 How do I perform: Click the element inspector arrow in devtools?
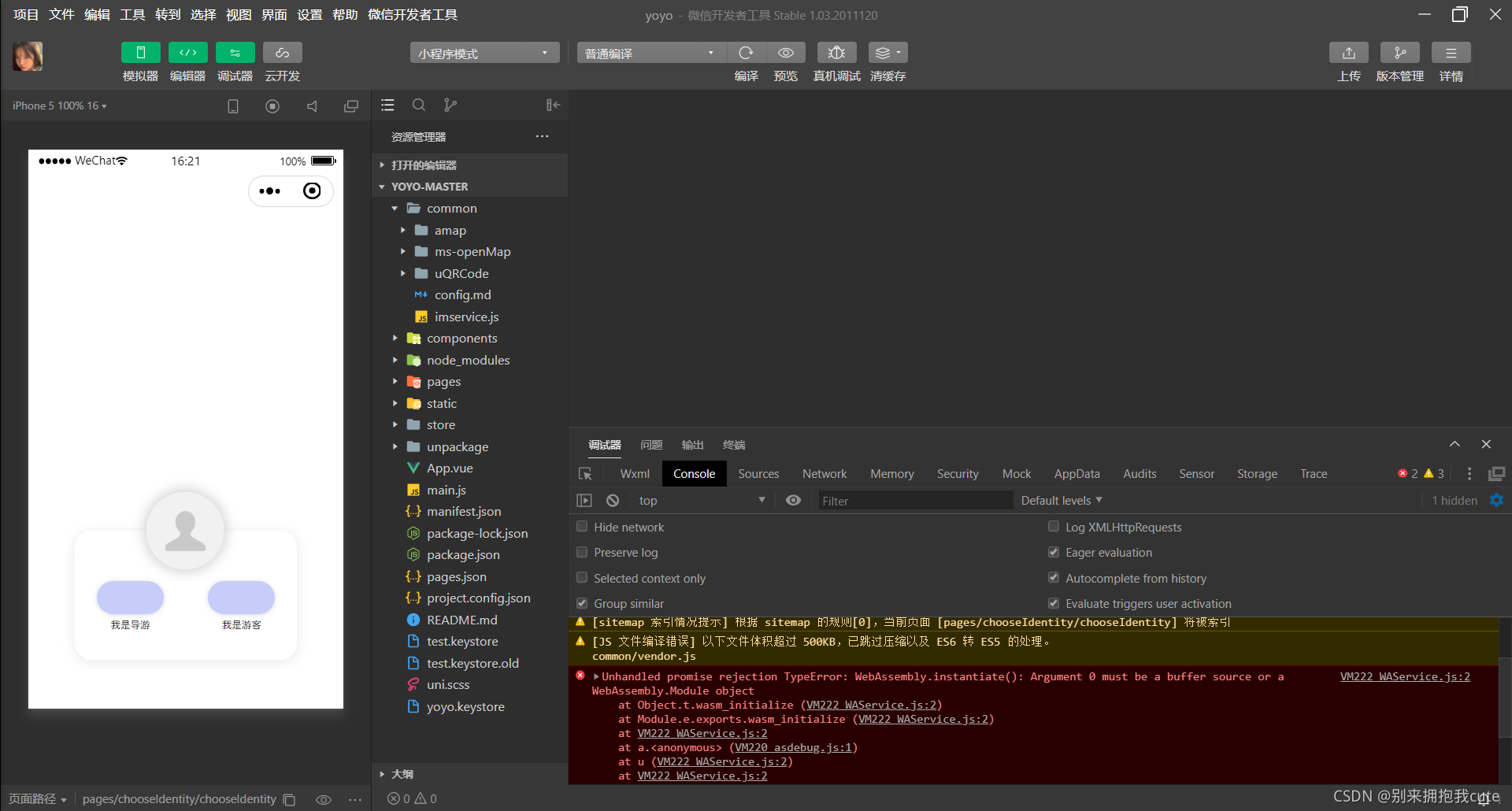pos(585,474)
